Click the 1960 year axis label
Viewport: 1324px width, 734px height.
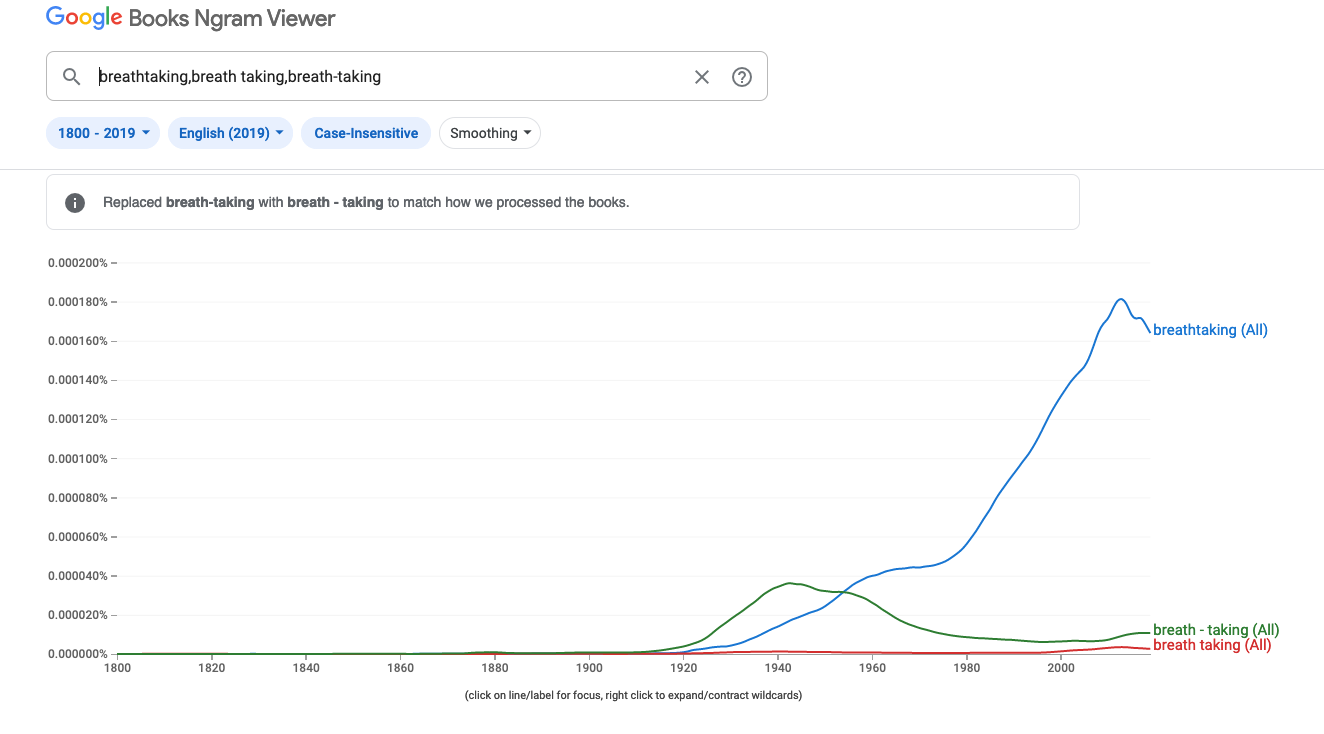pyautogui.click(x=872, y=668)
